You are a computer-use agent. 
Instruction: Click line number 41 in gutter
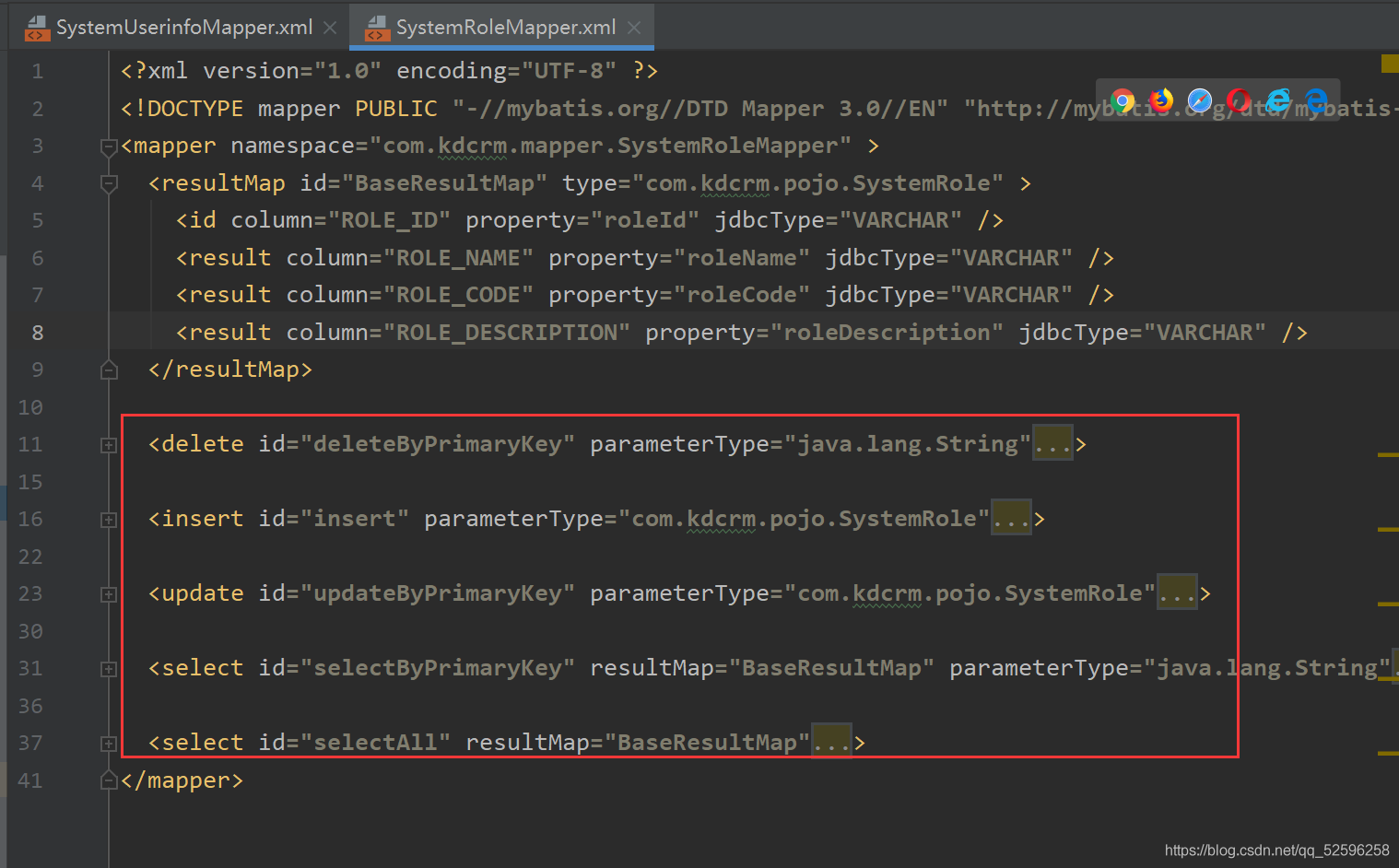30,780
